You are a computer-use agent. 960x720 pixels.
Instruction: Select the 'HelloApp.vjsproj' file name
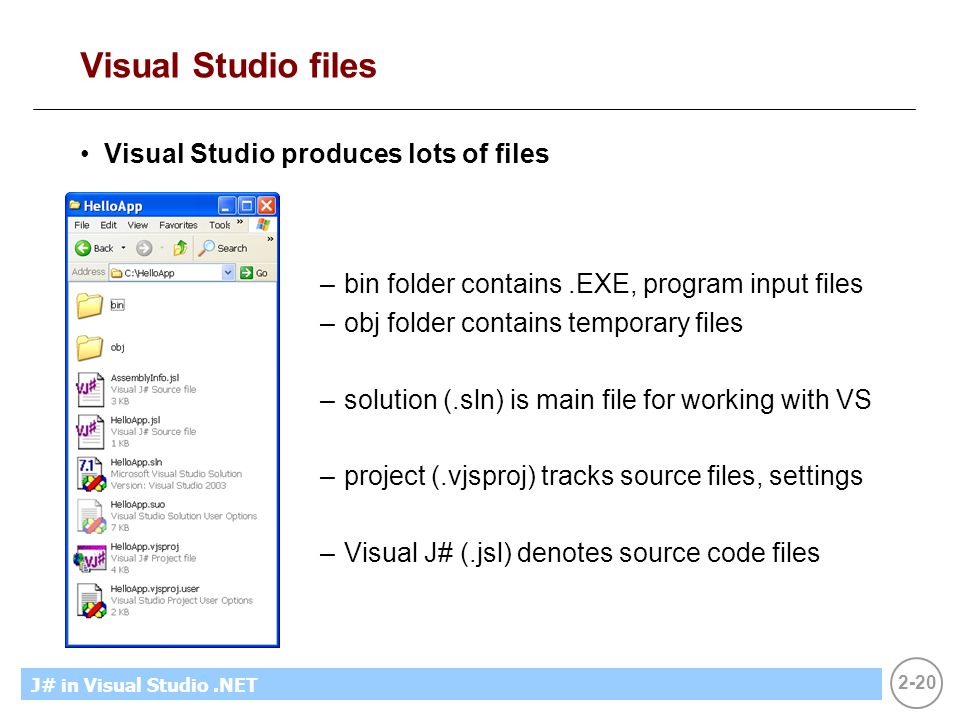coord(144,547)
